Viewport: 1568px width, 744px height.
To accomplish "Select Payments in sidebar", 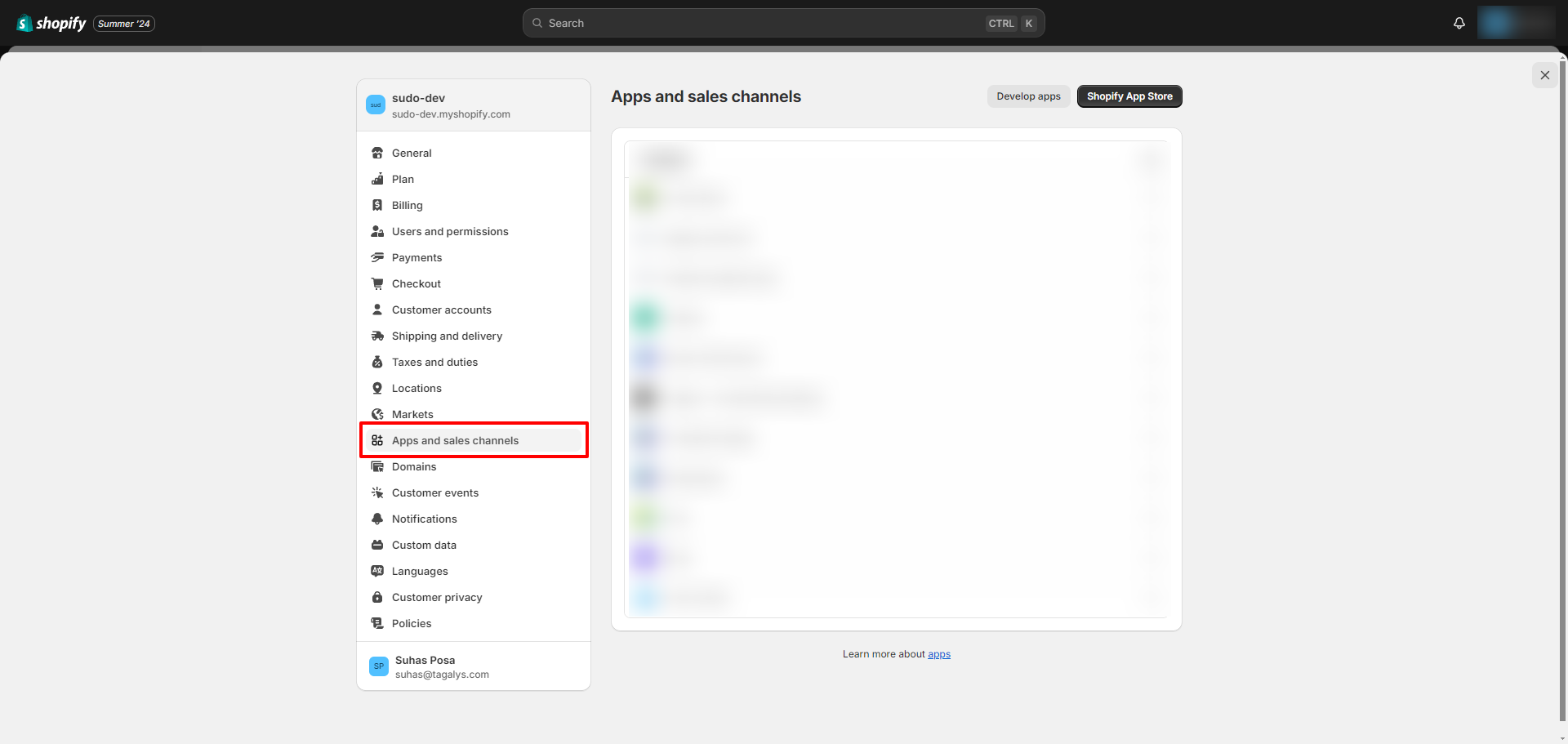I will click(x=474, y=257).
